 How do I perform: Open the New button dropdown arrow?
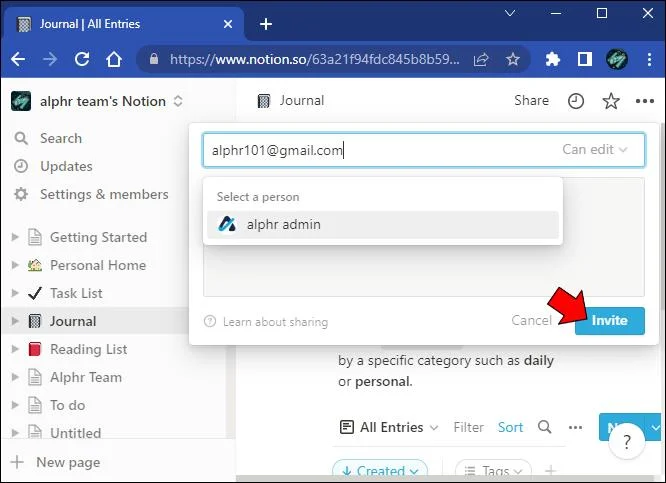tap(655, 427)
